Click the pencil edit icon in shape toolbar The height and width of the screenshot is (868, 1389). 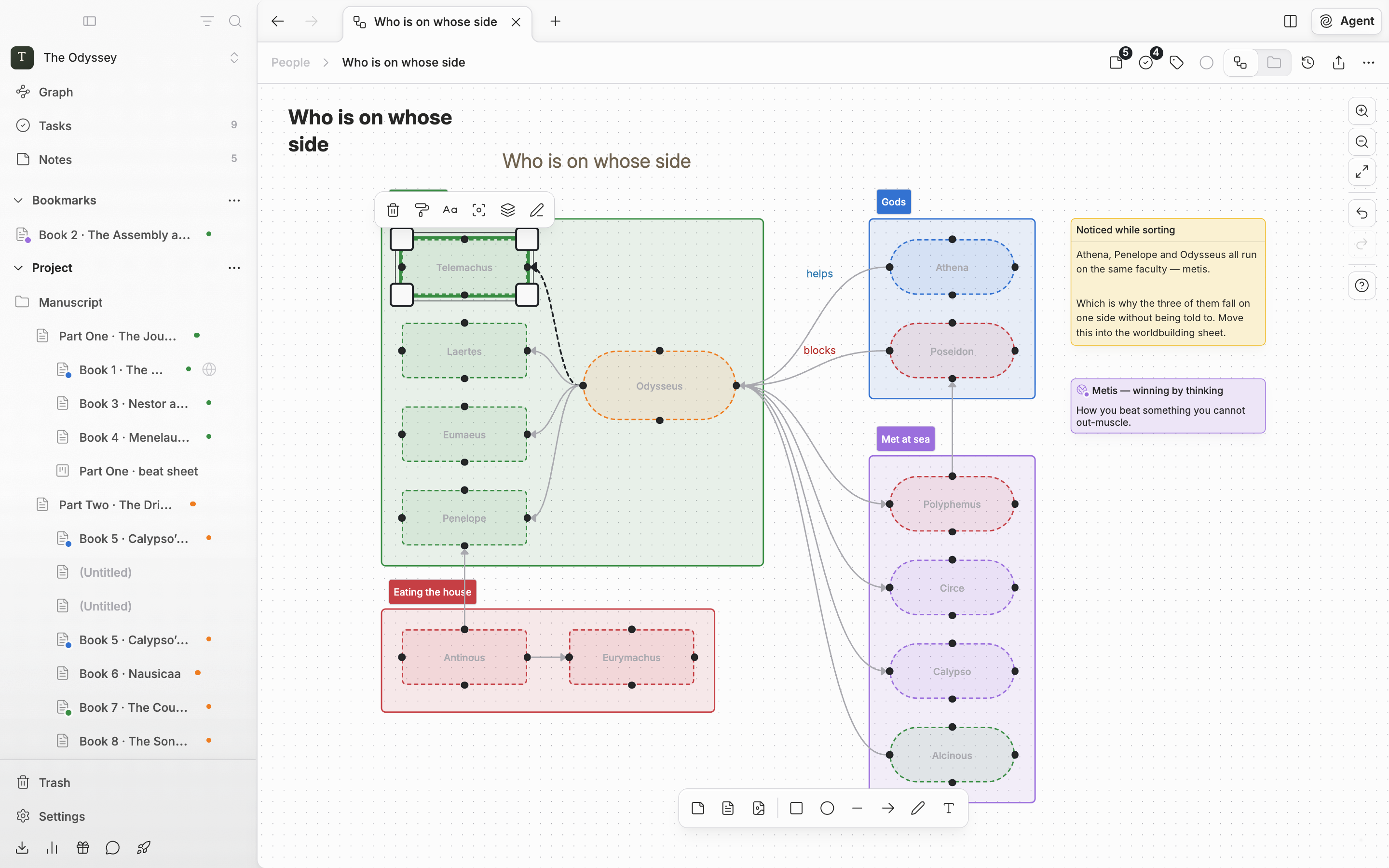point(537,210)
